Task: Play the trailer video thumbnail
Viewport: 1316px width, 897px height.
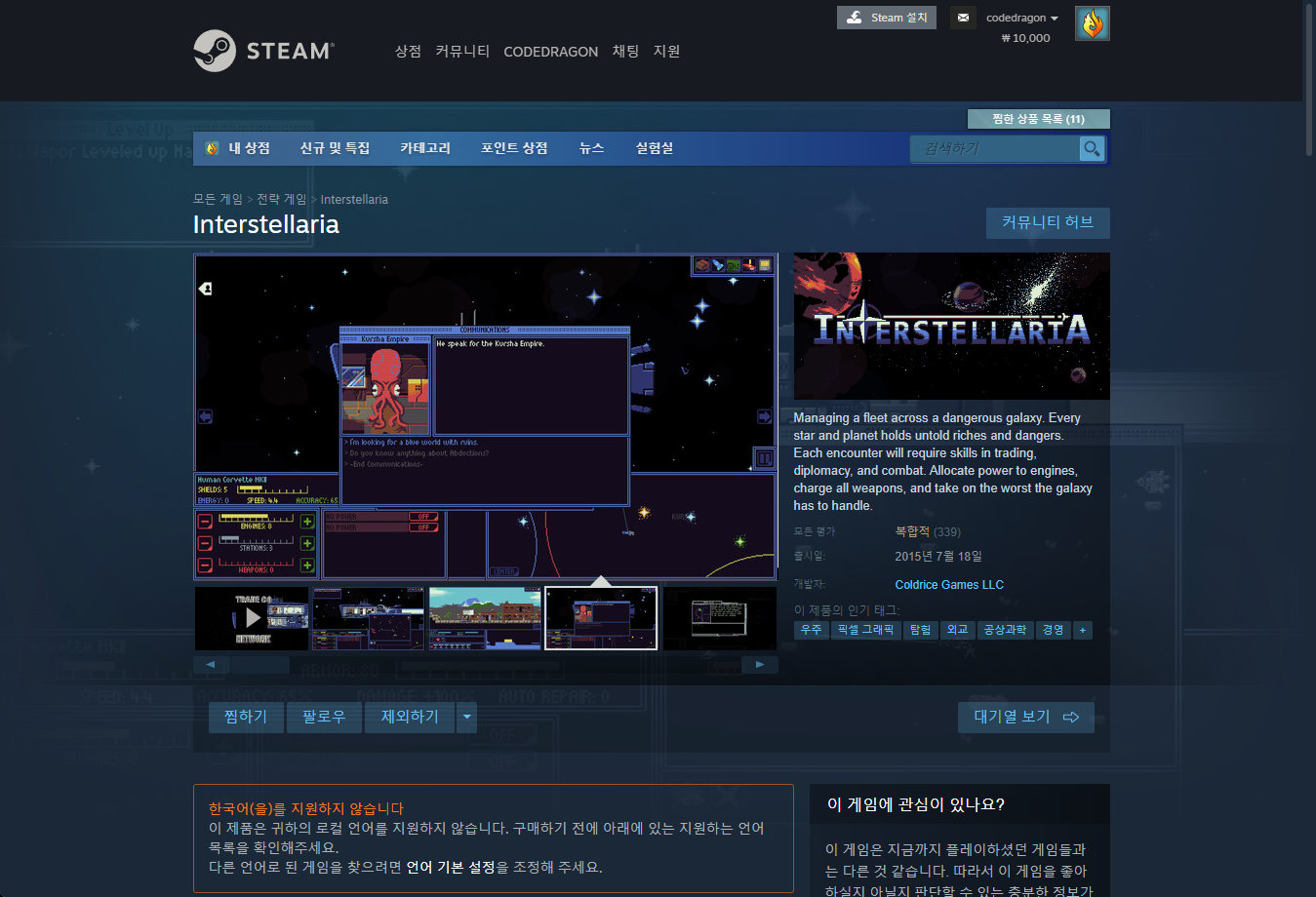Action: point(252,618)
